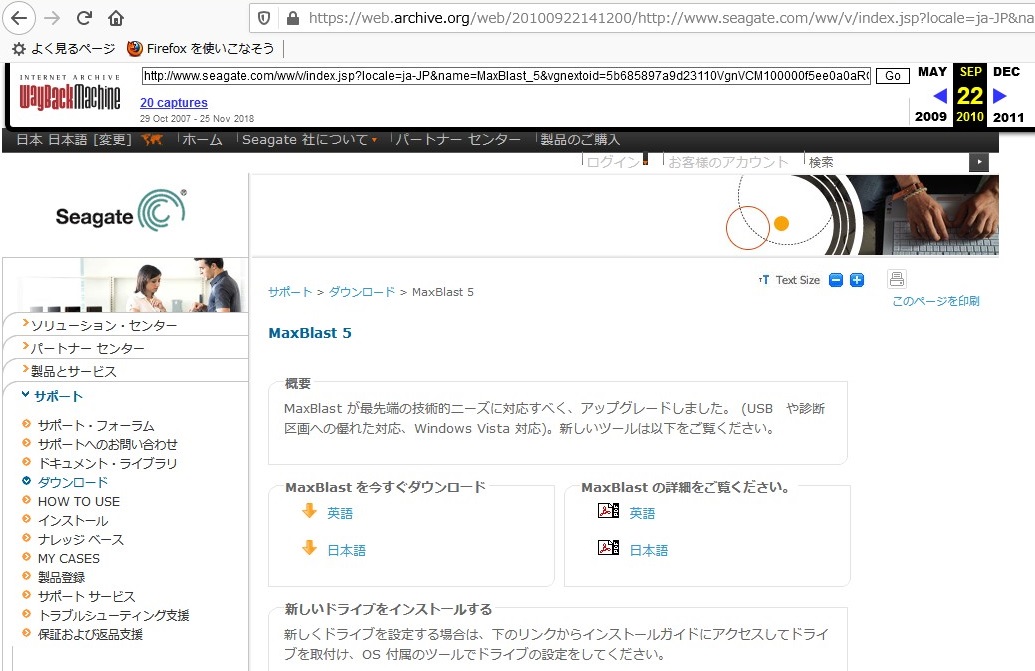The height and width of the screenshot is (671, 1035).
Task: Click download arrow icon beside 日本語
Action: tap(309, 547)
